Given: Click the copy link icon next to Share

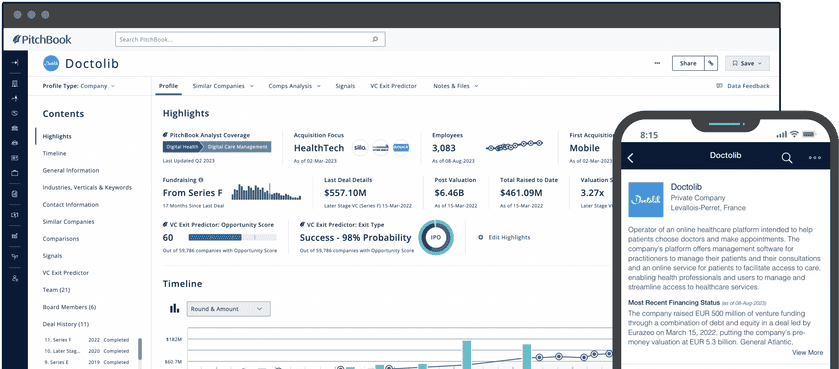Looking at the screenshot, I should [x=711, y=63].
